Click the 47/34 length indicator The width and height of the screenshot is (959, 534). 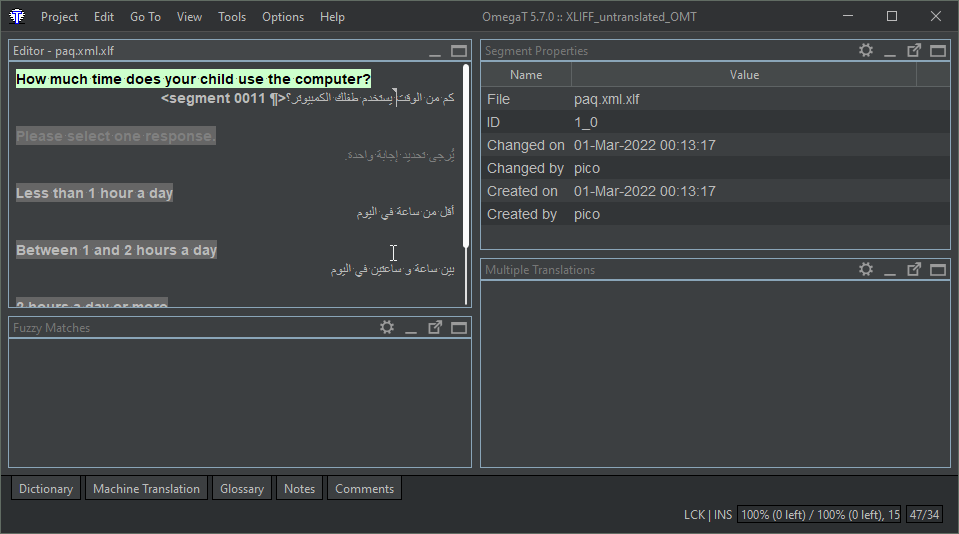[x=924, y=514]
